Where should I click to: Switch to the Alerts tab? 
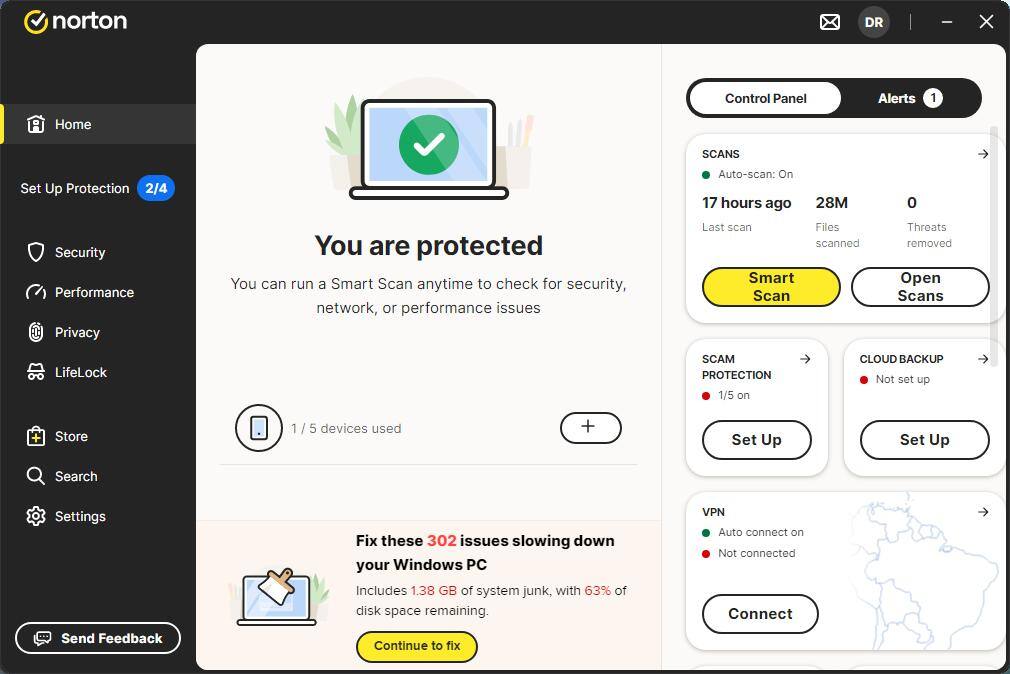pyautogui.click(x=910, y=99)
